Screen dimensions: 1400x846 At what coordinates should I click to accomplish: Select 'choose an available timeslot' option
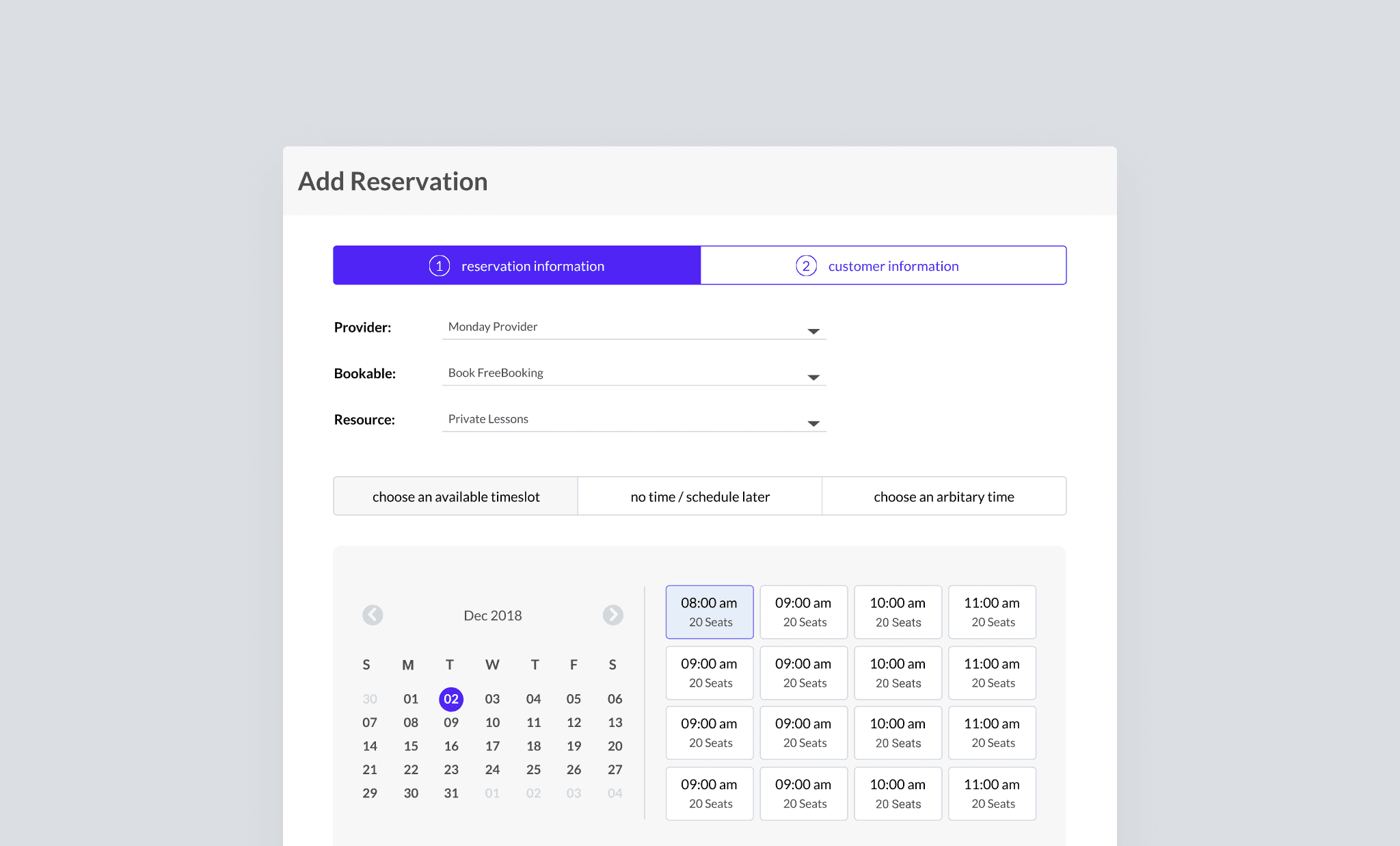[x=456, y=497]
